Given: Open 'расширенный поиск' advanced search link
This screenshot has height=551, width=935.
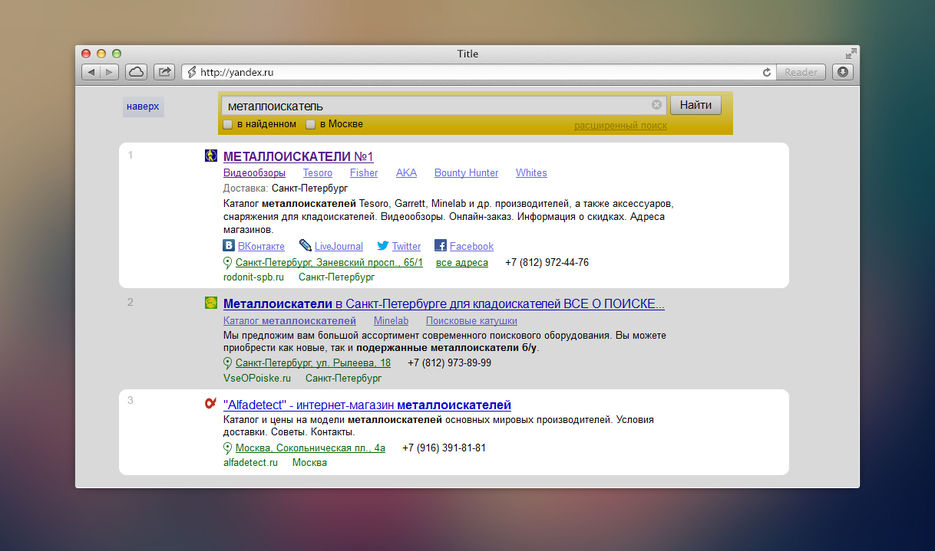Looking at the screenshot, I should (620, 125).
